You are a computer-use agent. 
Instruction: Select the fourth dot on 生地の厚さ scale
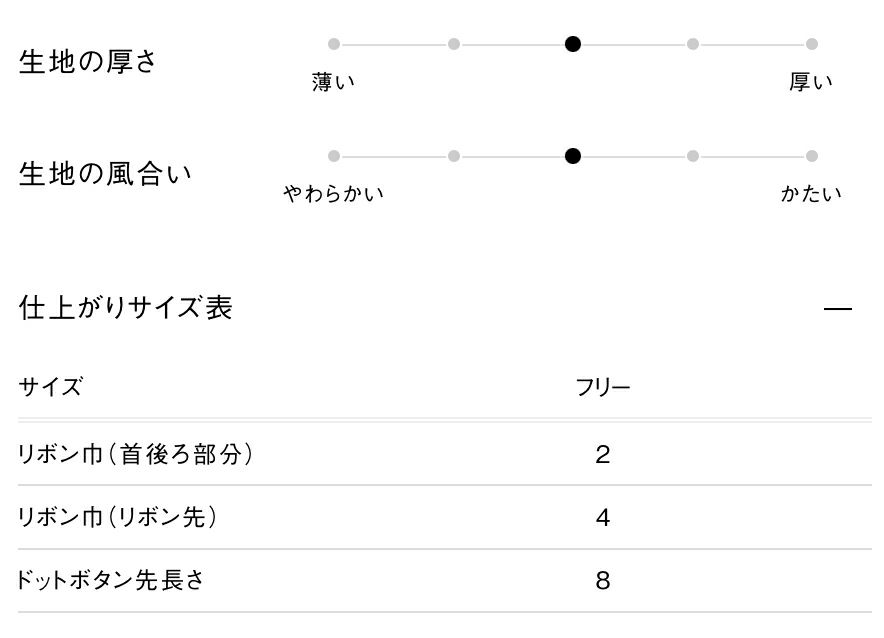pyautogui.click(x=693, y=44)
